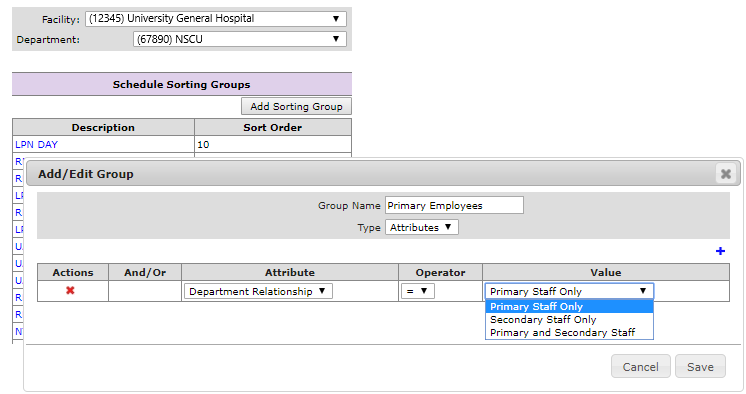The image size is (746, 394).
Task: Delete condition row with red X icon
Action: (70, 290)
